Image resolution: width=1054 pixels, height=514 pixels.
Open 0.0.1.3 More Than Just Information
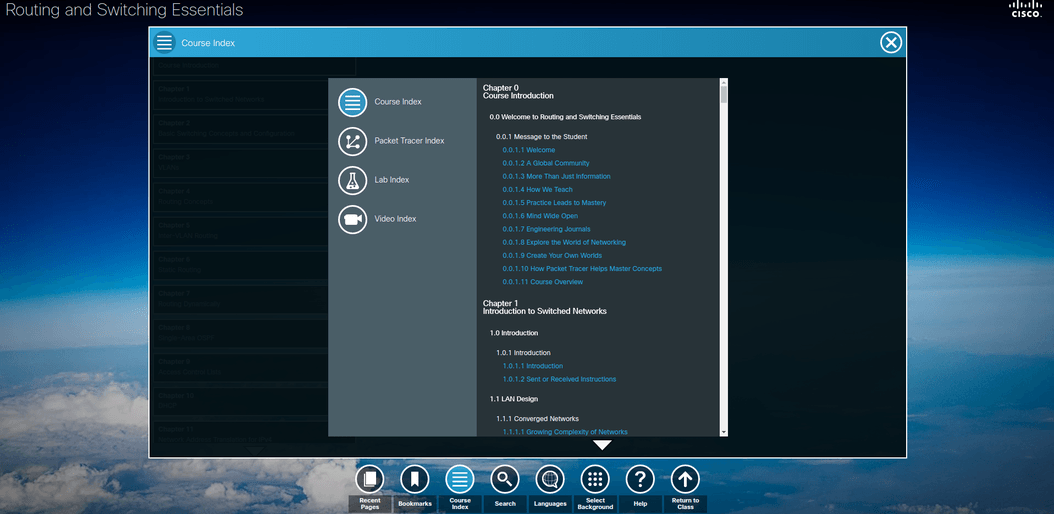[x=557, y=176]
